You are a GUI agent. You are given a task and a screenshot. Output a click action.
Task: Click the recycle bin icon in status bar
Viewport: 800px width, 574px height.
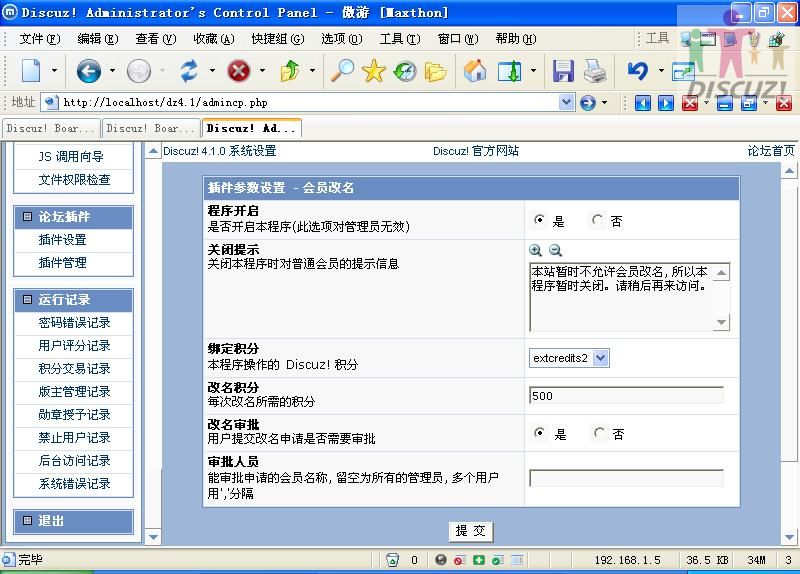pyautogui.click(x=392, y=560)
